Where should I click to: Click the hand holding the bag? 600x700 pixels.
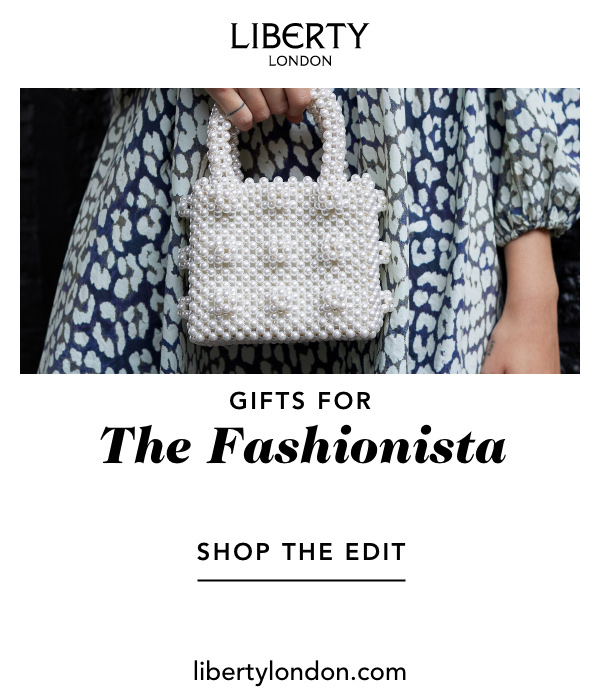[259, 105]
